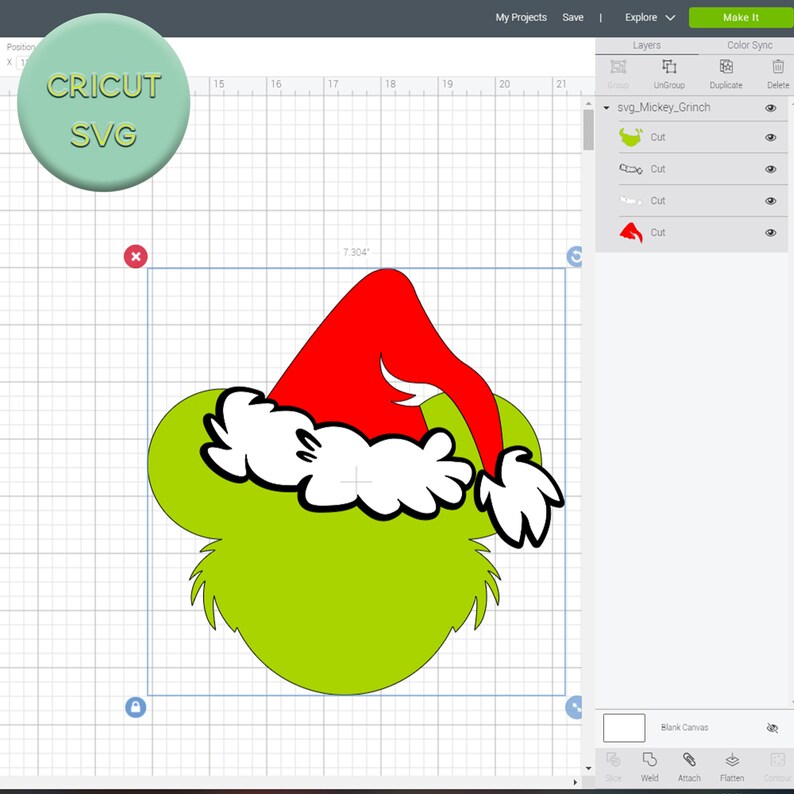This screenshot has height=794, width=794.
Task: Select the green Grinch face layer thumbnail
Action: click(630, 137)
